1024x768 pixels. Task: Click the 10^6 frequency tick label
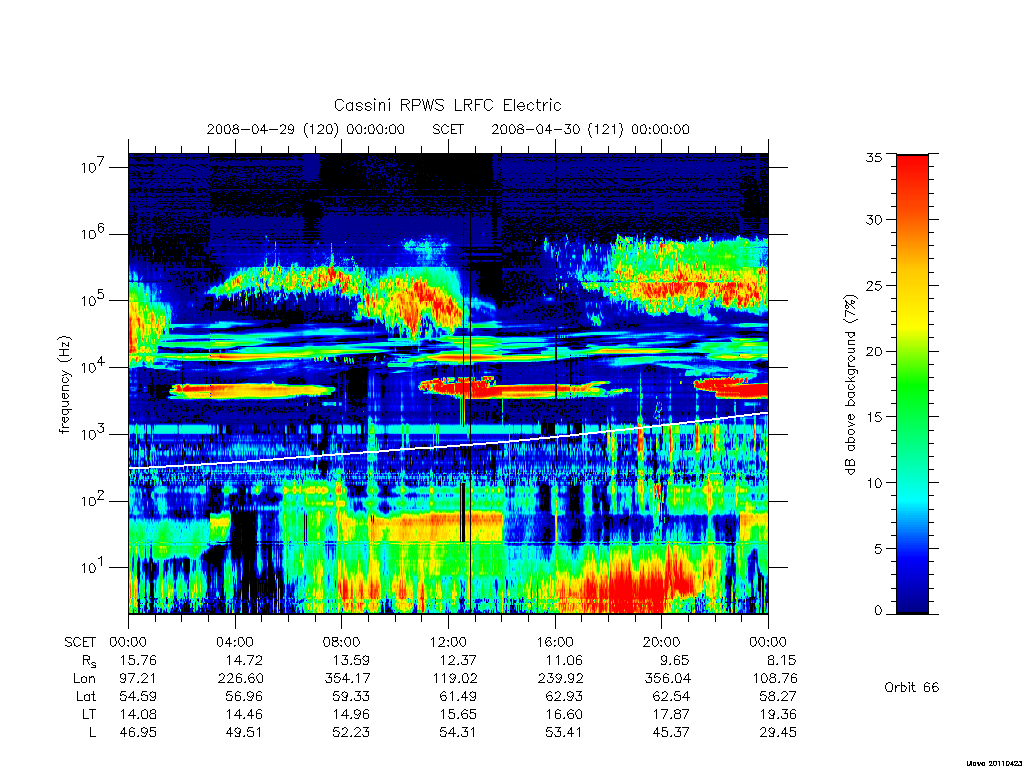[x=93, y=233]
